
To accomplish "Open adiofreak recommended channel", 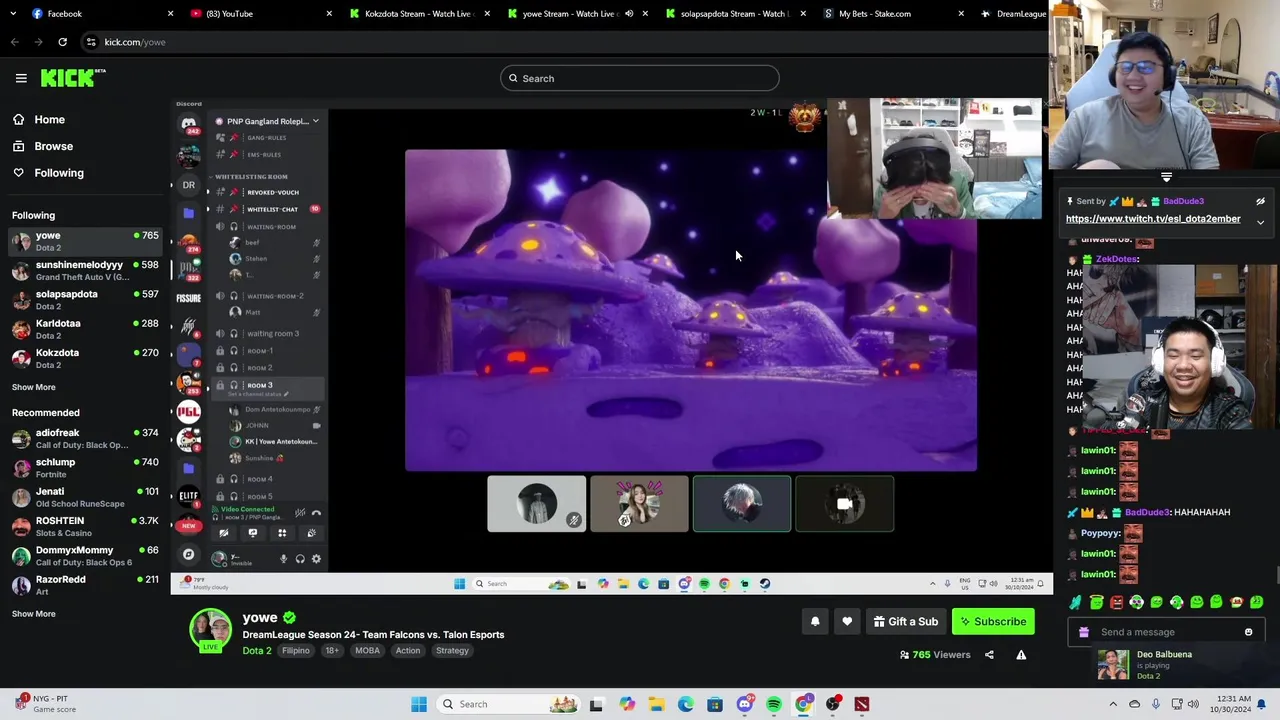I will tap(85, 439).
